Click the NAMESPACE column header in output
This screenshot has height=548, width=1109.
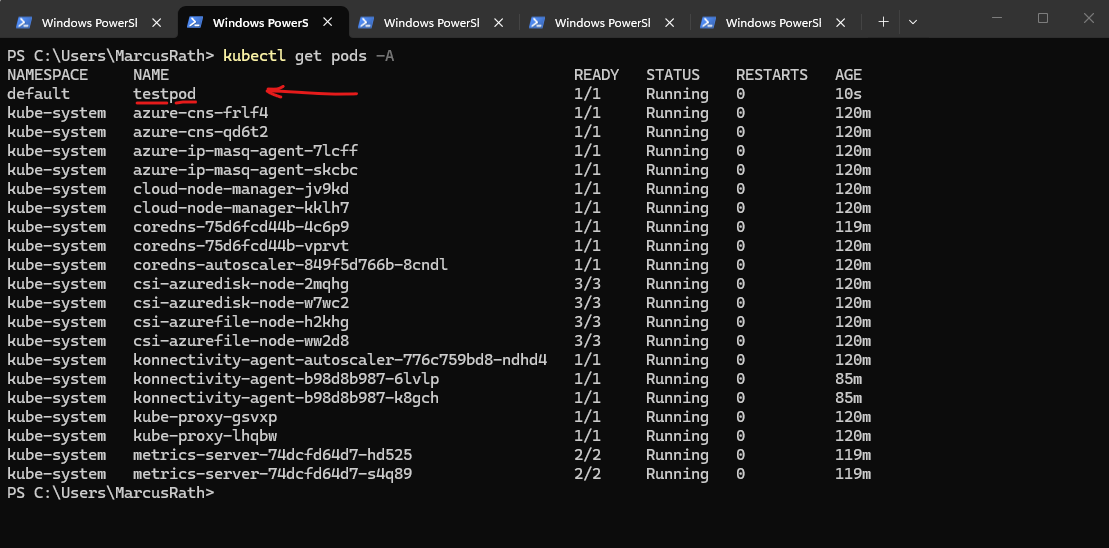coord(47,75)
